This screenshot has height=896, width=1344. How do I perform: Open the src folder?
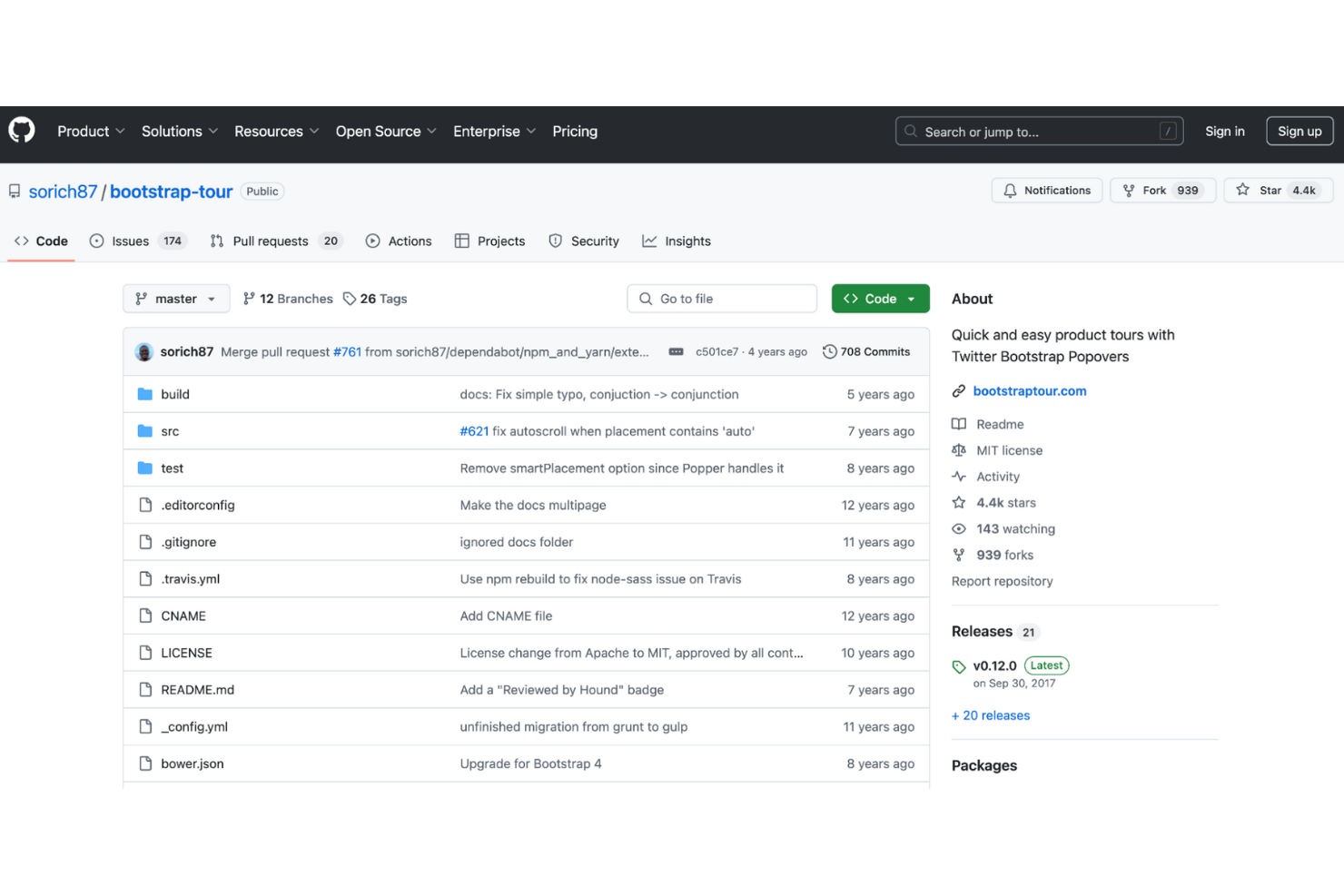point(170,431)
